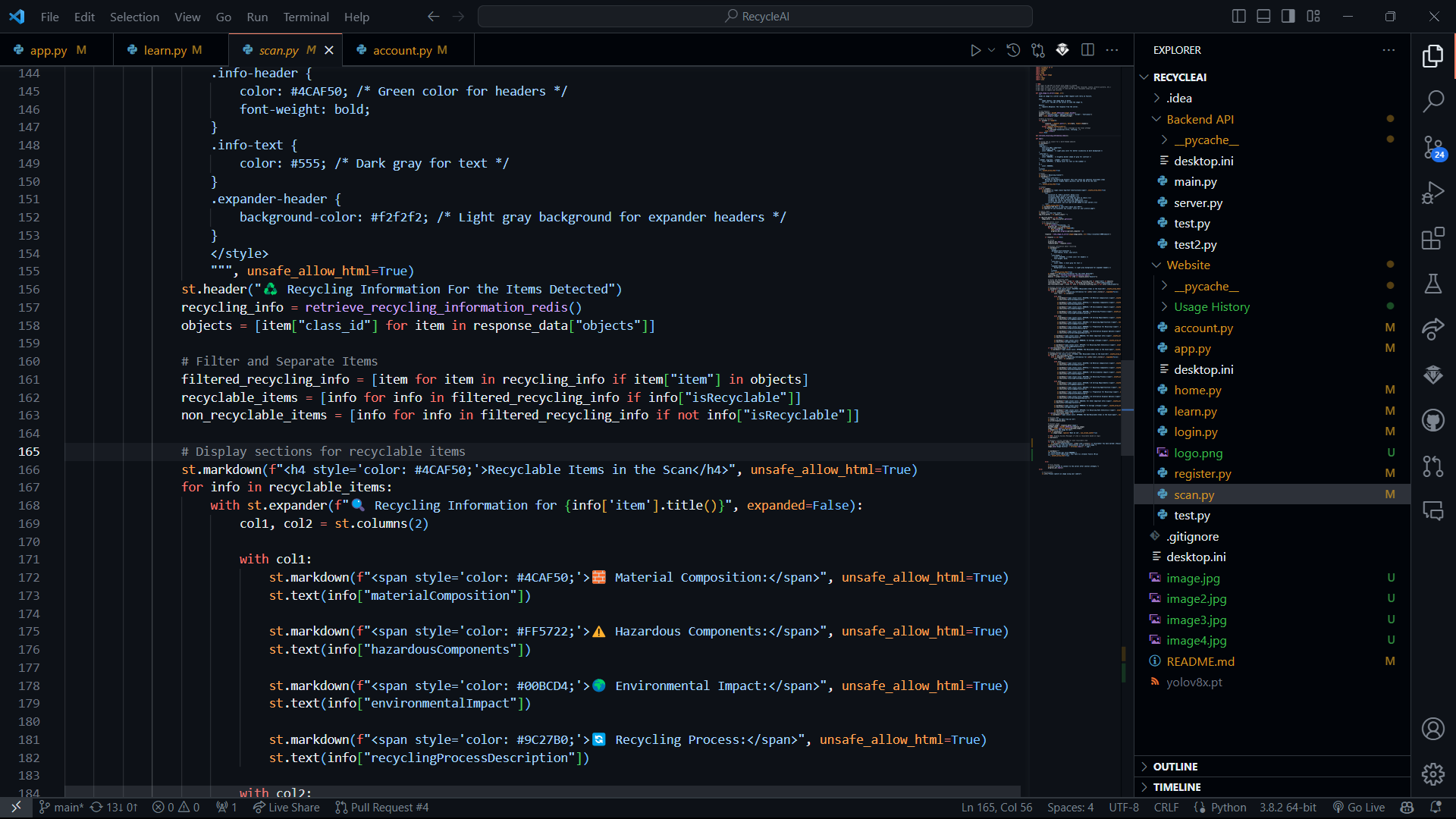1456x819 pixels.
Task: Open the Run and Debug view
Action: pyautogui.click(x=1432, y=193)
